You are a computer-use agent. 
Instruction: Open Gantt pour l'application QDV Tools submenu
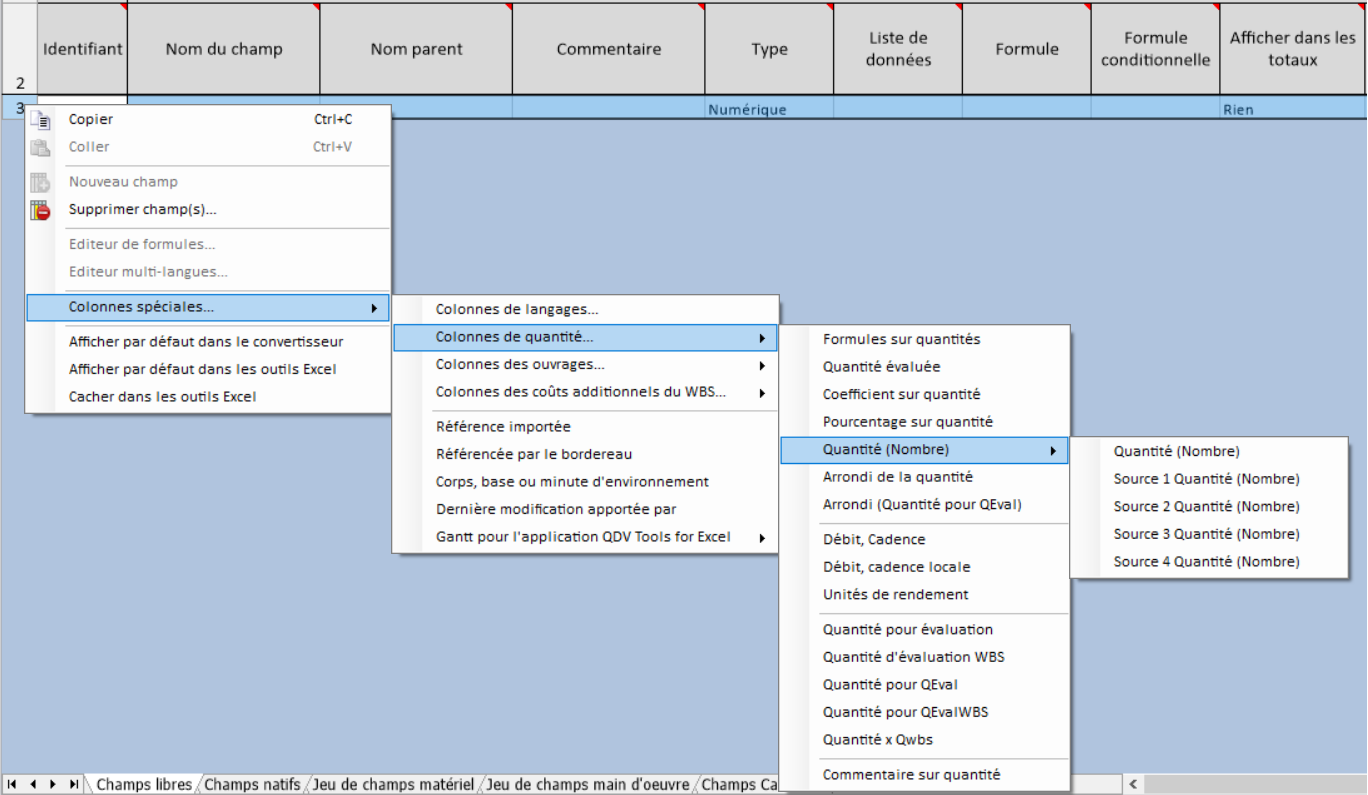(x=584, y=537)
